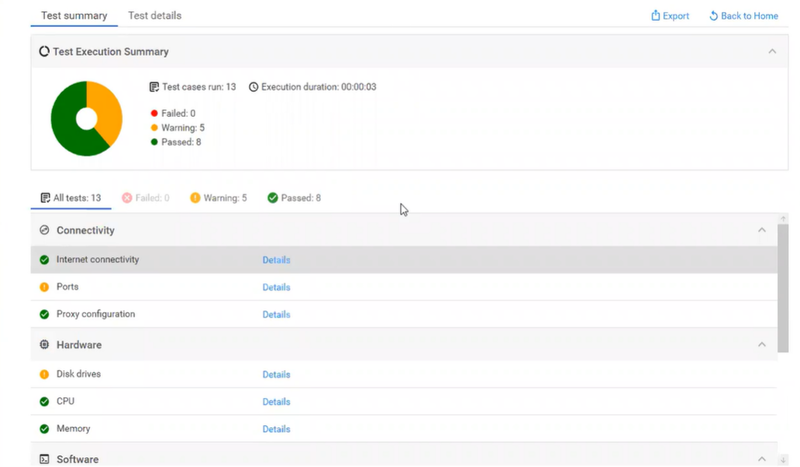This screenshot has width=800, height=467.
Task: Click the green passed icon beside Memory
Action: click(44, 429)
